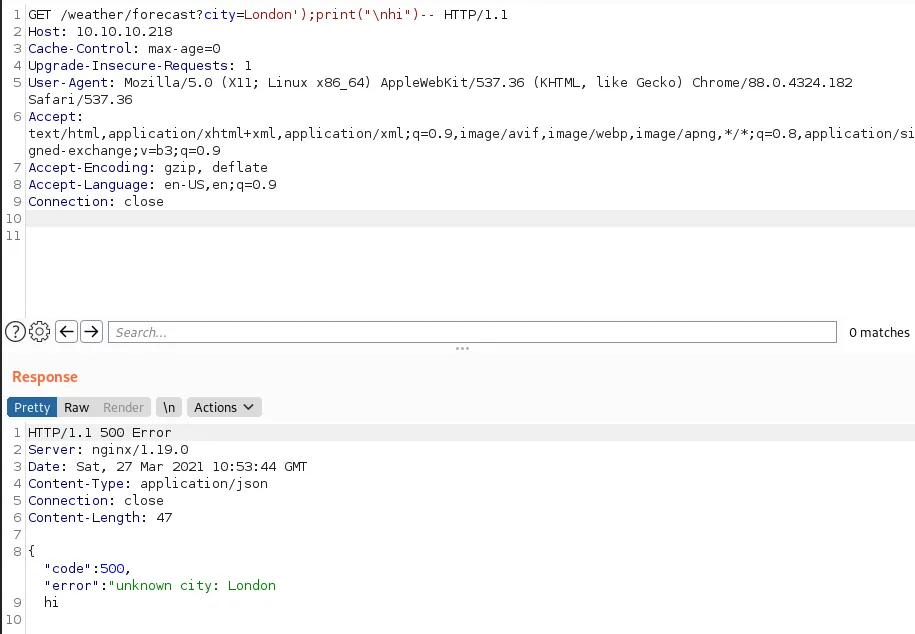
Task: Click the response Connection: close line
Action: (96, 500)
